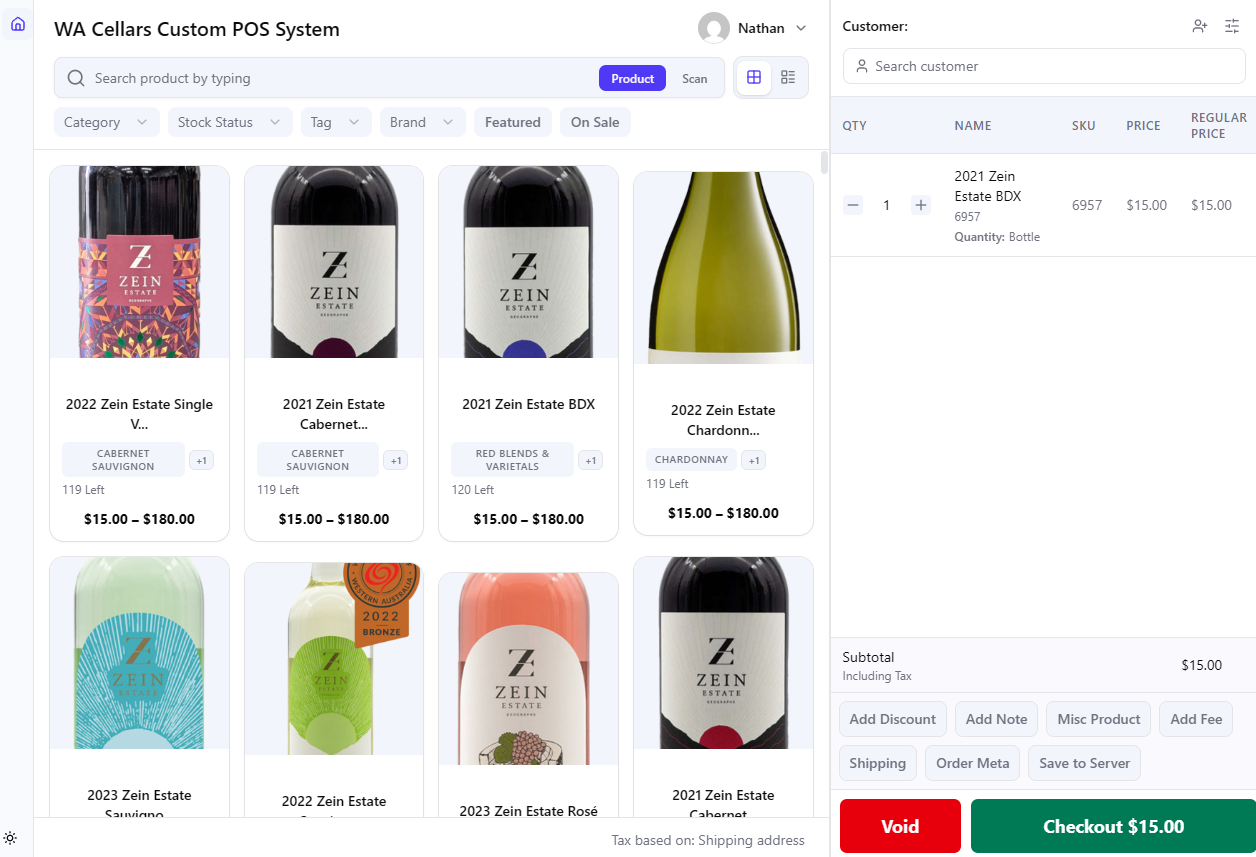The image size is (1256, 857).
Task: Click the Red Blends & Varietals tag
Action: (513, 460)
